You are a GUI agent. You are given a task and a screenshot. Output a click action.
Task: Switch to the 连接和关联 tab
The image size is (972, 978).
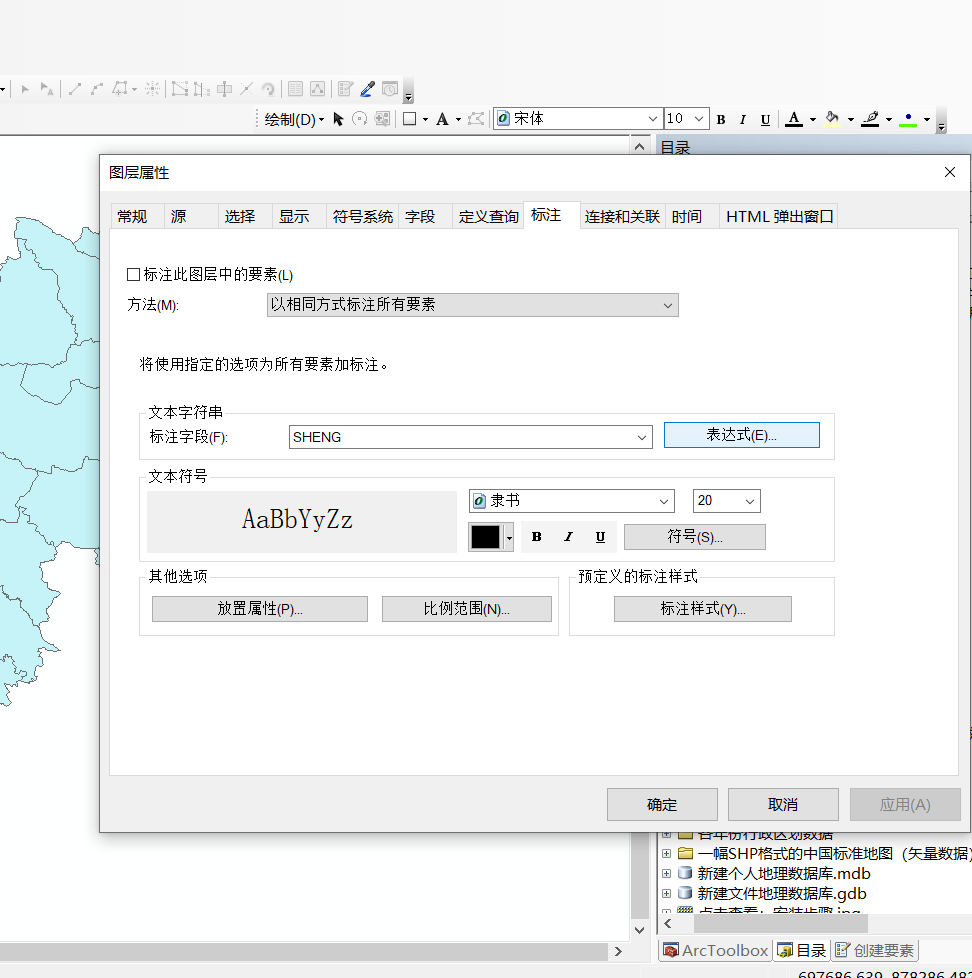(622, 215)
